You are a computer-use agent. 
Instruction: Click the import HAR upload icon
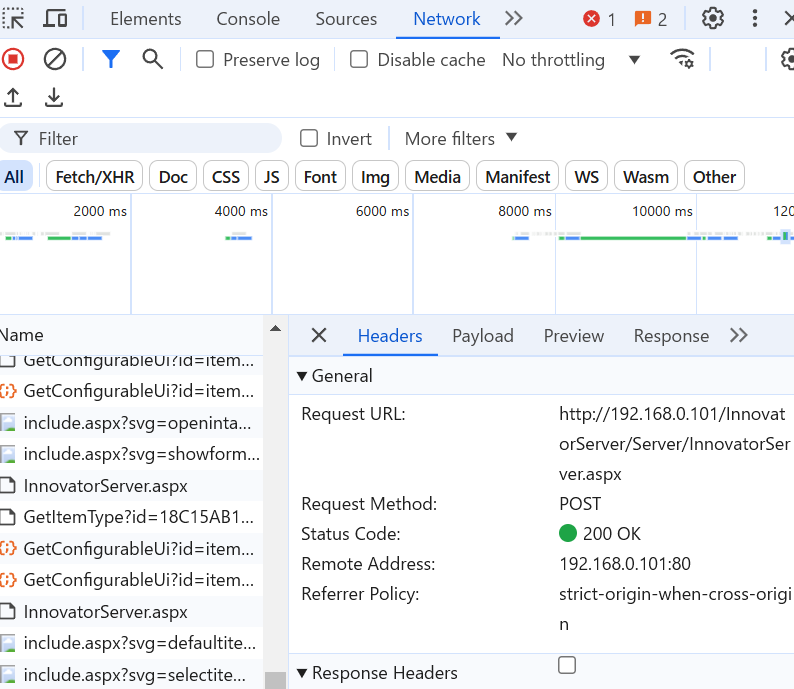coord(13,97)
